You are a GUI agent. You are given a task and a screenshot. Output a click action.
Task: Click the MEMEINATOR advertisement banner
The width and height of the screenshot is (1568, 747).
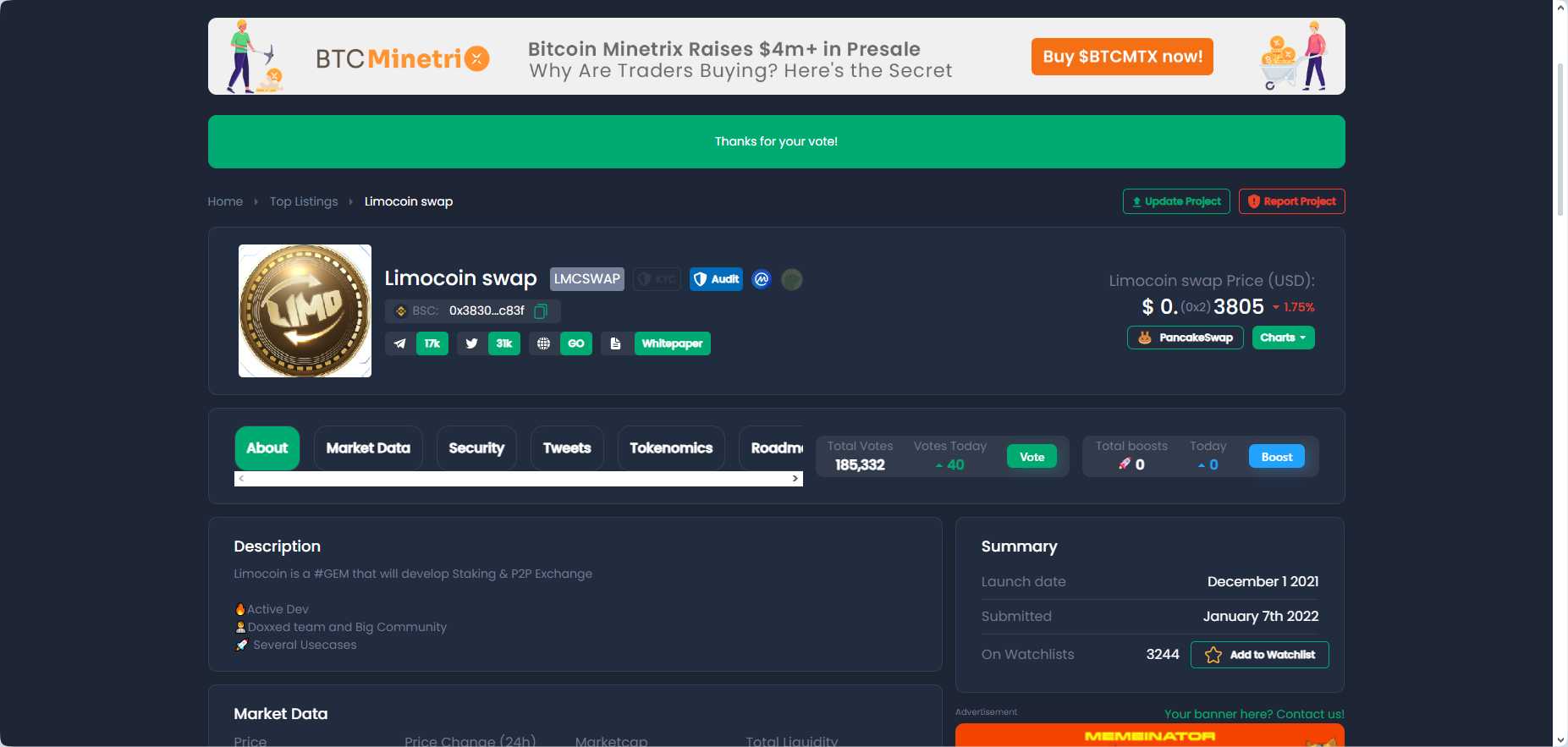tap(1149, 735)
